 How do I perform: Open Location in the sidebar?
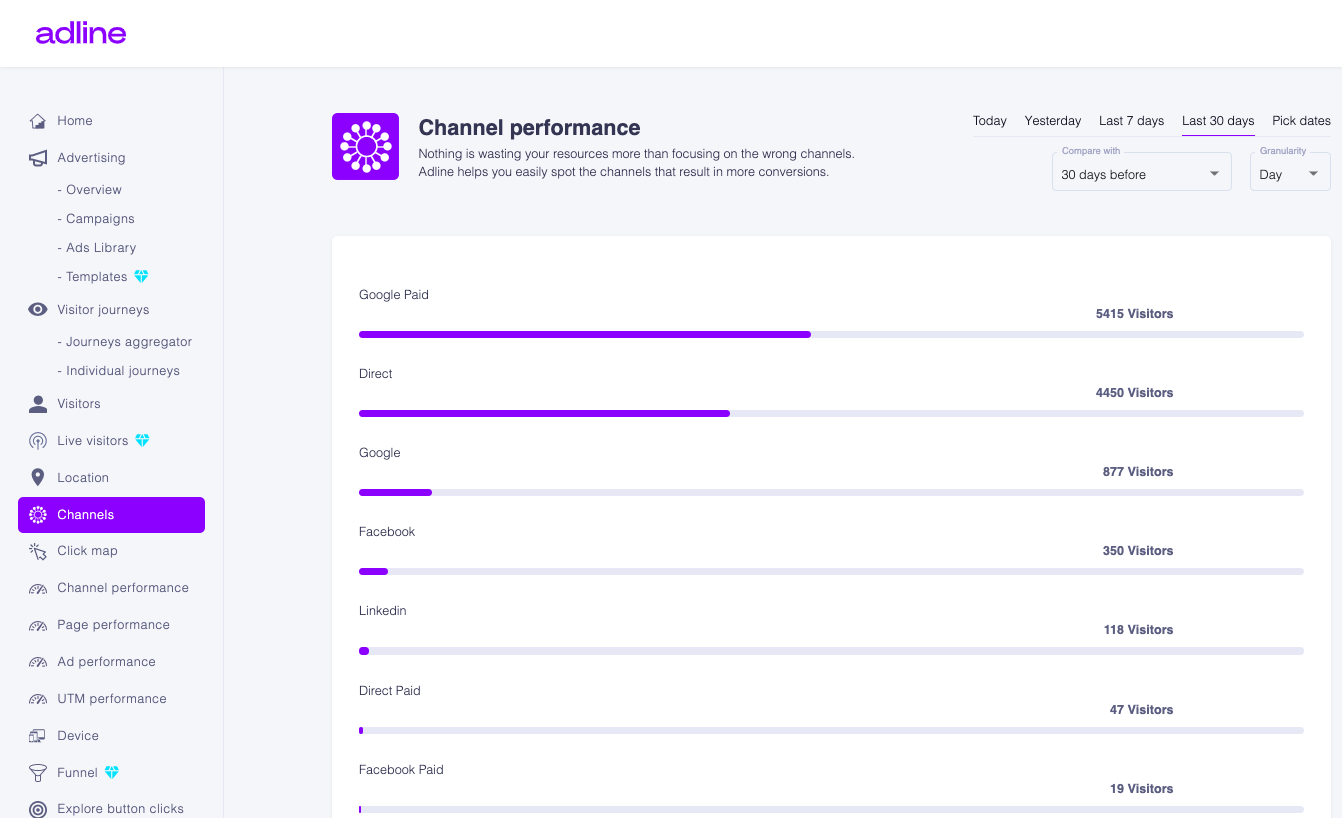point(83,478)
